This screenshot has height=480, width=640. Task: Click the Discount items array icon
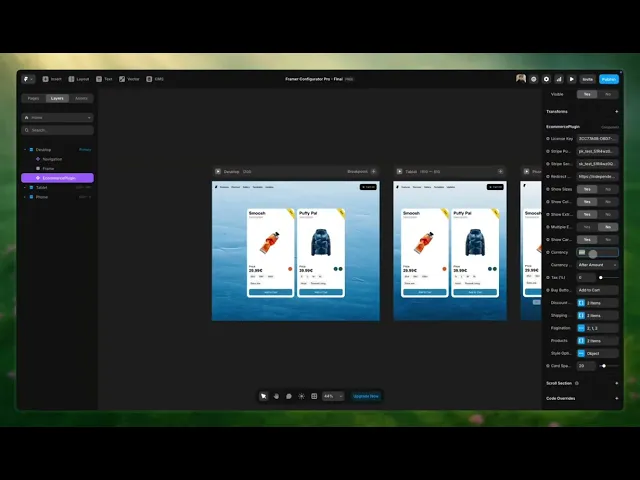click(x=581, y=303)
